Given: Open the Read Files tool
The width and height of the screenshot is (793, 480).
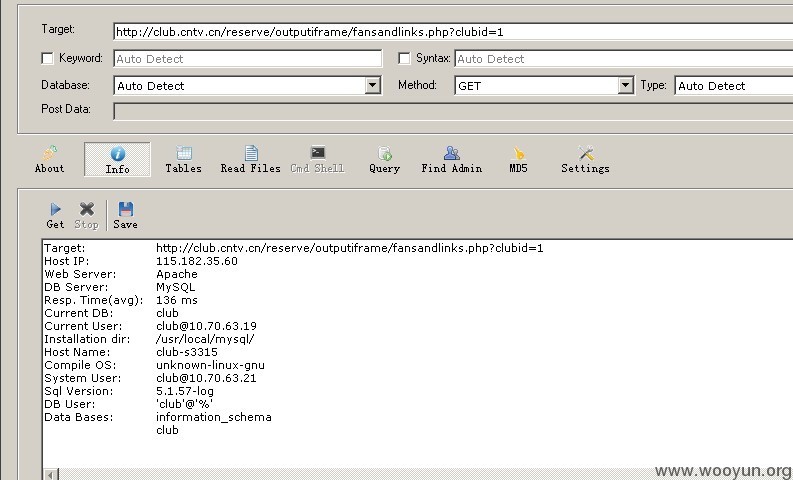Looking at the screenshot, I should coord(250,160).
